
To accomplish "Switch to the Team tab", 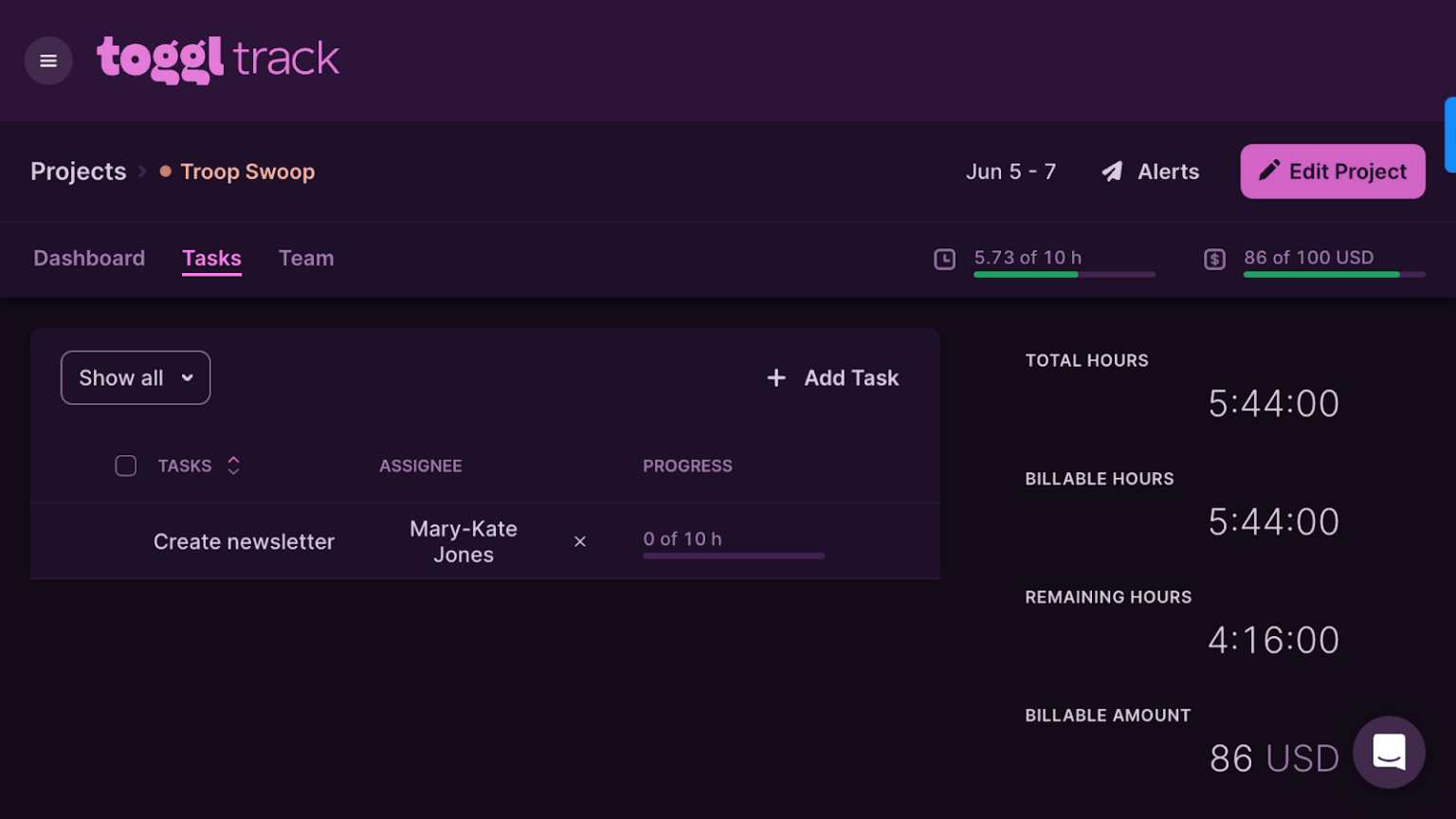I will coord(306,258).
